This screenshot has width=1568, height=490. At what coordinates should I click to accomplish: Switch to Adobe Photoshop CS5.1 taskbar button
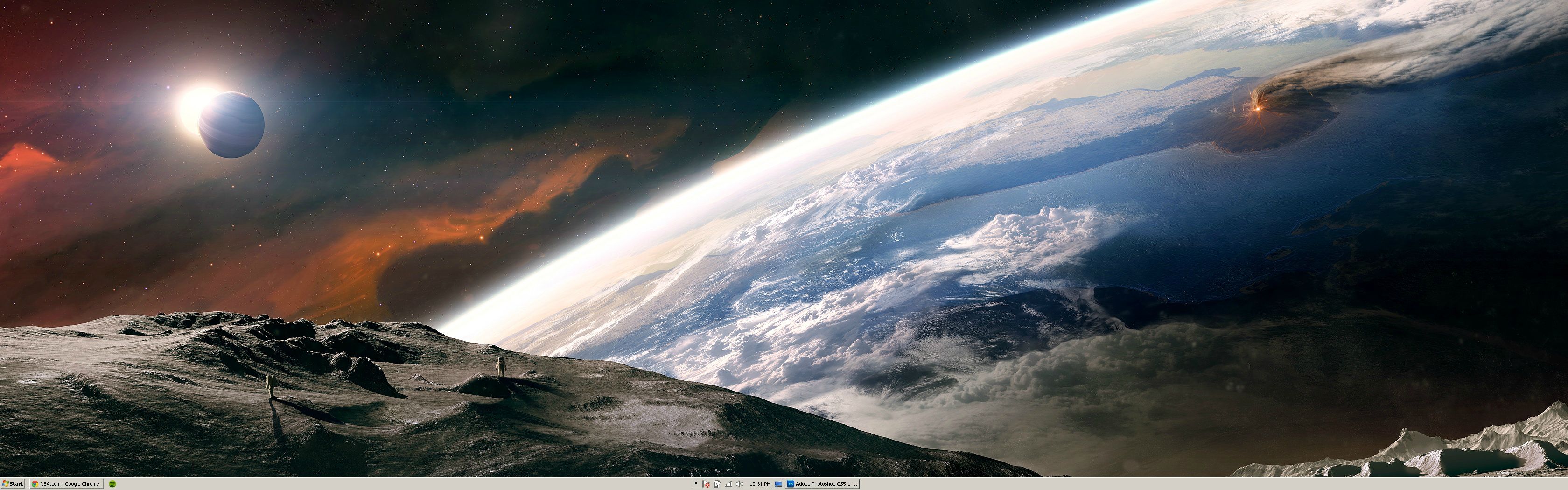tap(822, 484)
